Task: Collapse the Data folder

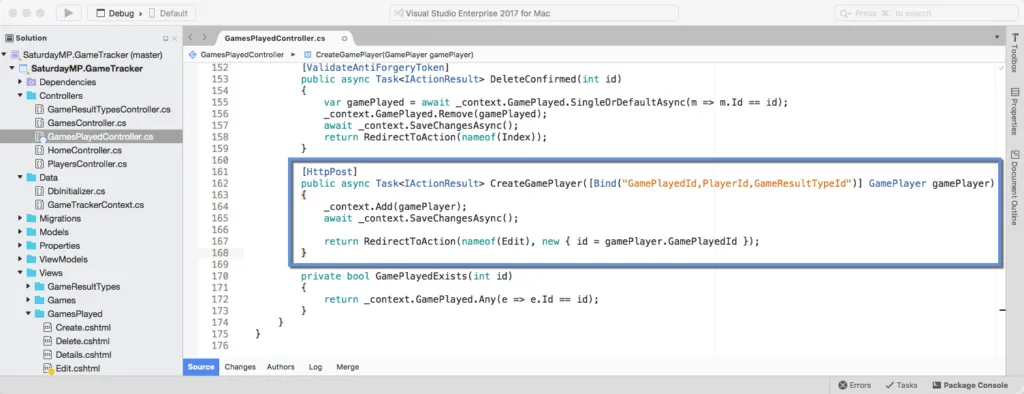Action: pos(20,178)
